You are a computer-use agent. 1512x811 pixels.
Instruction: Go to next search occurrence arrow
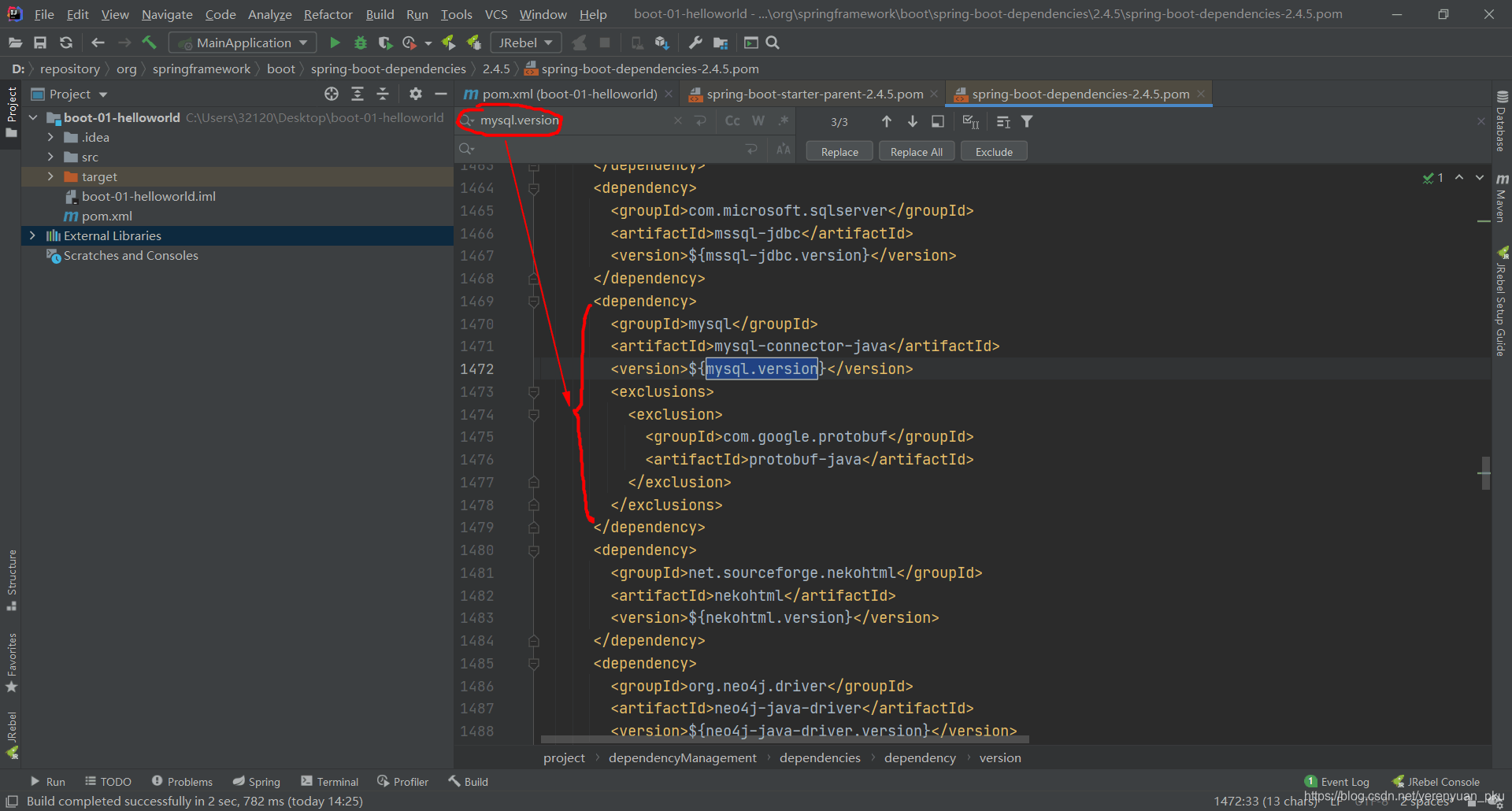pyautogui.click(x=913, y=121)
